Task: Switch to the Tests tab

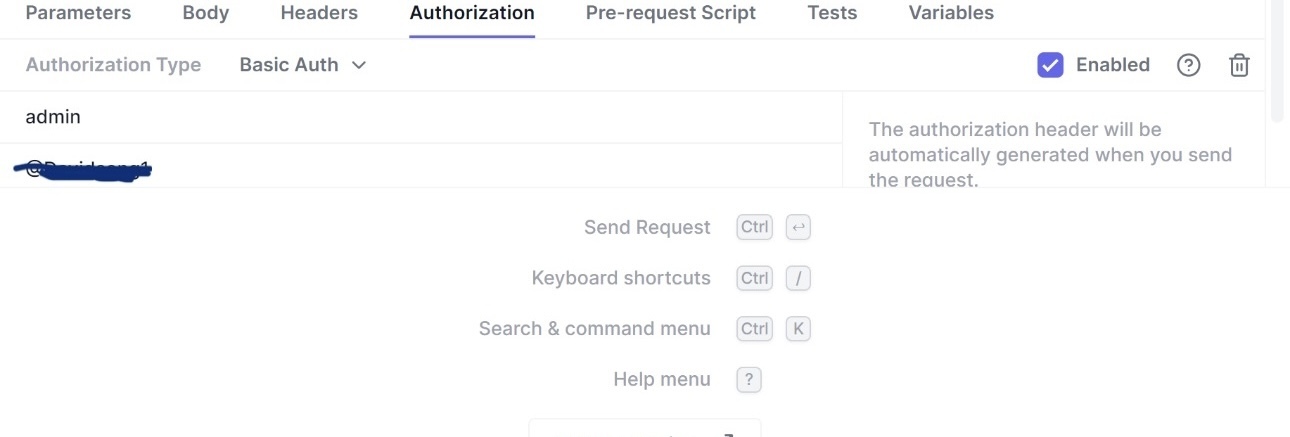Action: point(832,13)
